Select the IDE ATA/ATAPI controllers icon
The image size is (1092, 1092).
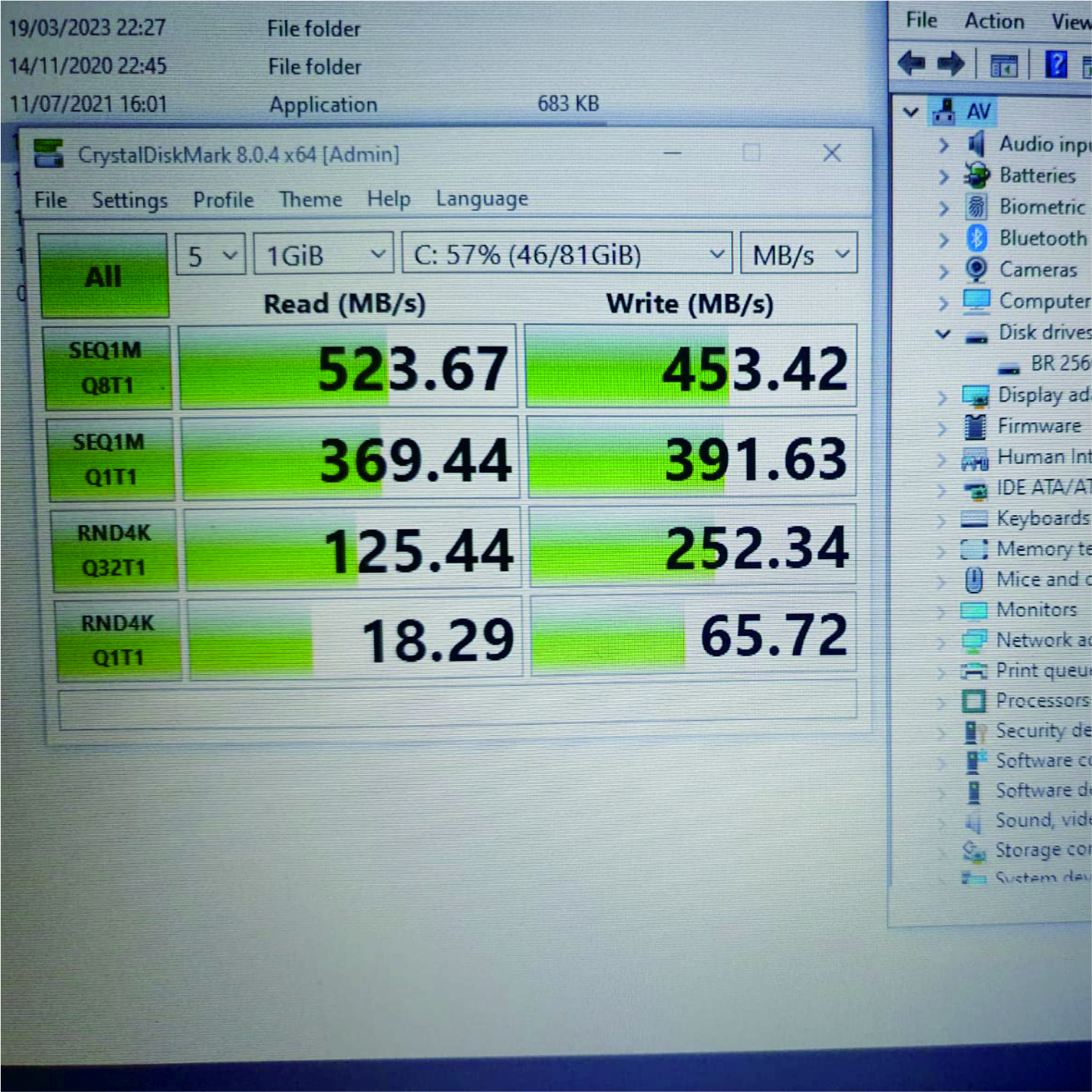[x=976, y=490]
